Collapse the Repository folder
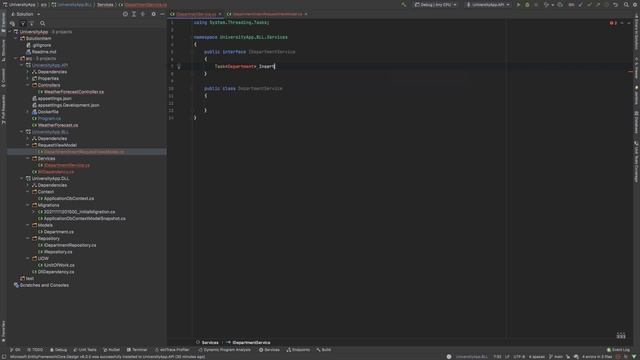Screen dimensions: 640x360 tap(28, 239)
